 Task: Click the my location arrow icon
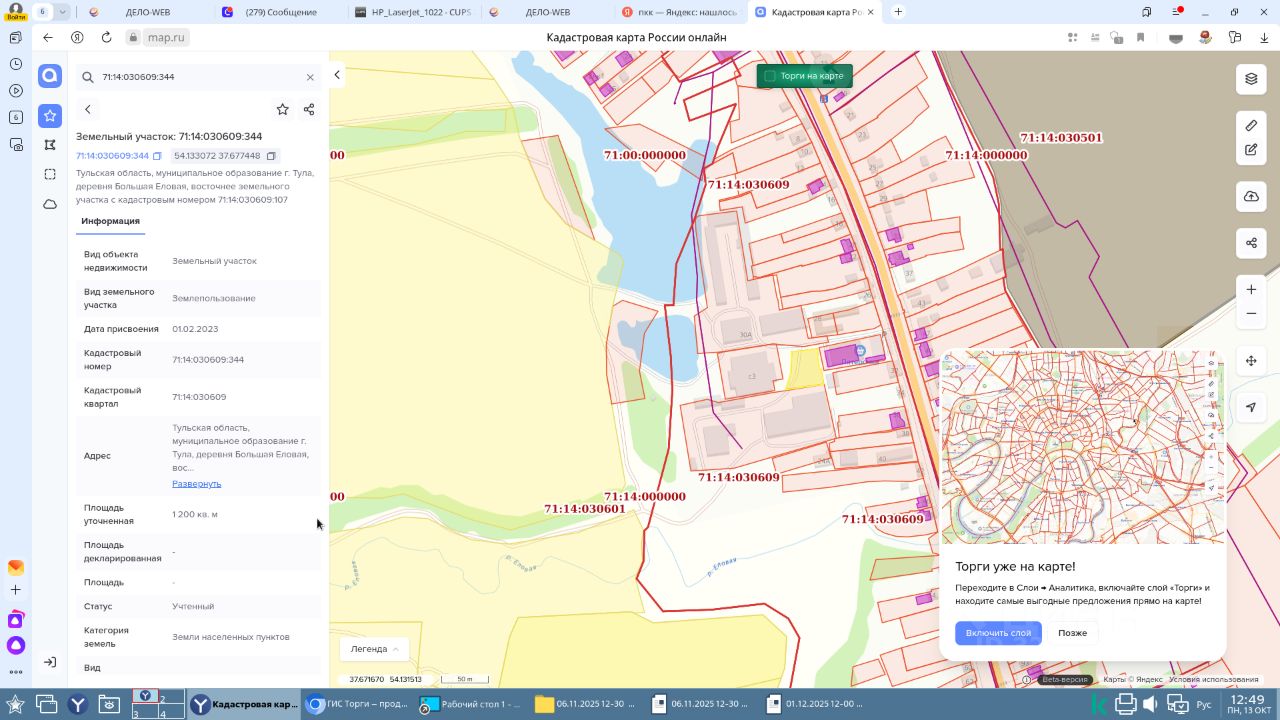tap(1251, 407)
